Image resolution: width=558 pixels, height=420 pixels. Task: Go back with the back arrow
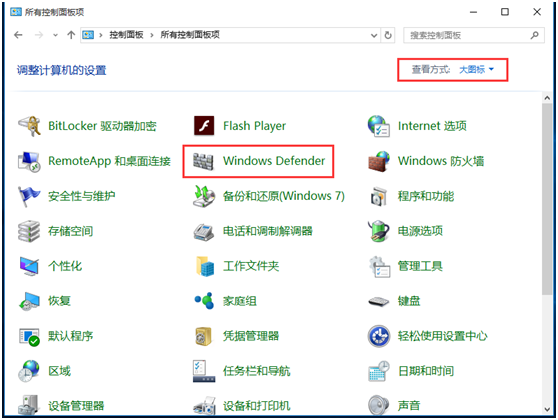(x=18, y=35)
